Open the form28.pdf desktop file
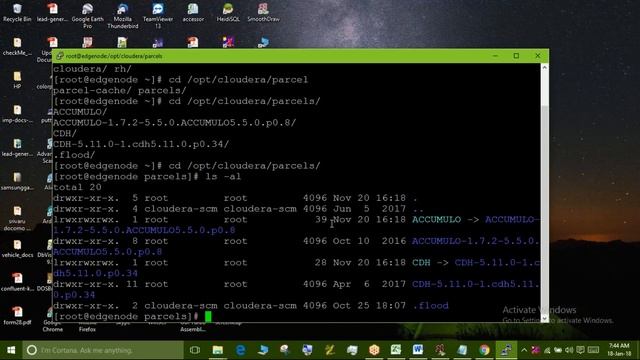The image size is (640, 360). 17,316
